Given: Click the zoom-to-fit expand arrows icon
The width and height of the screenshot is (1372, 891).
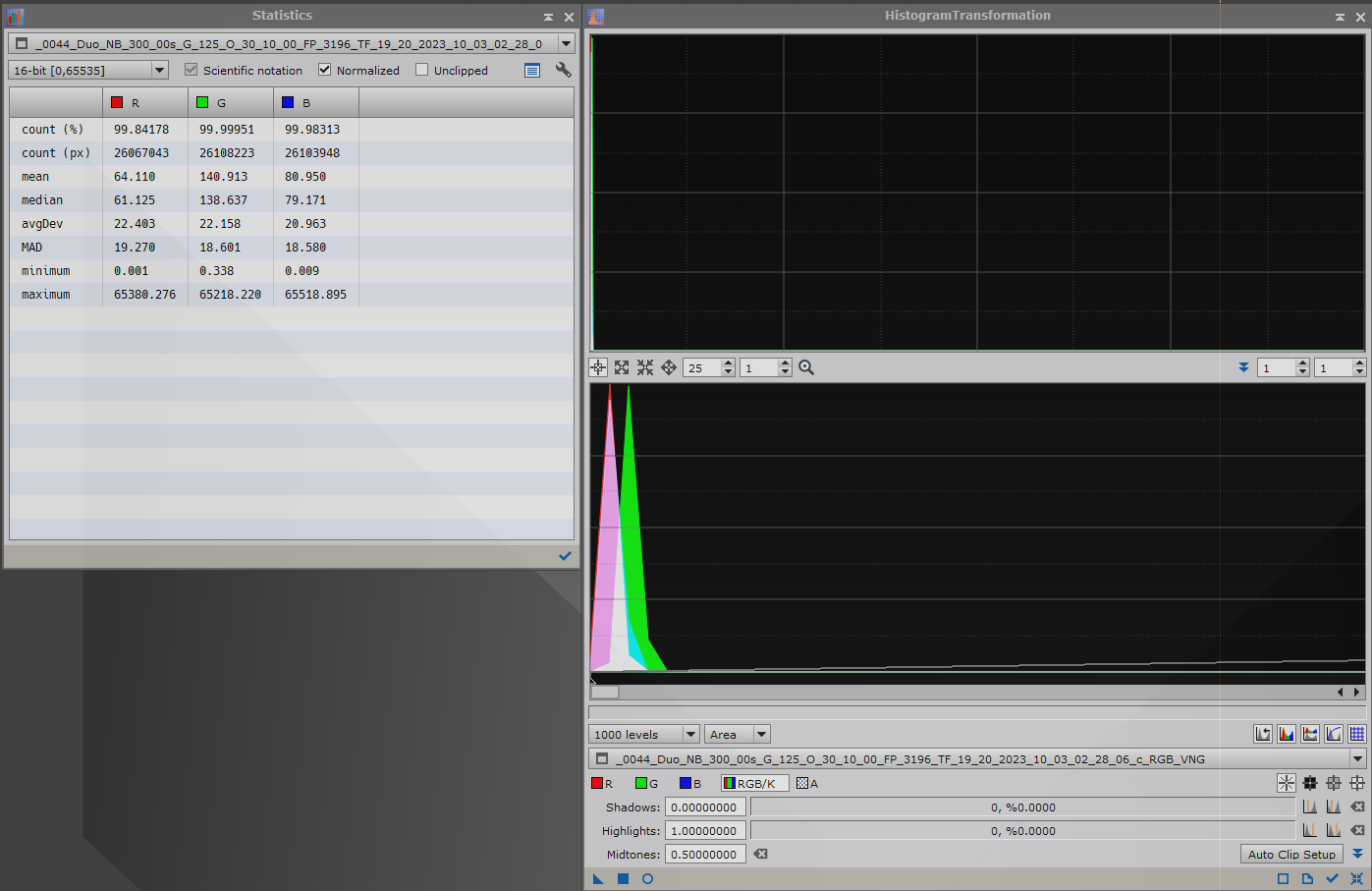Looking at the screenshot, I should coord(622,367).
